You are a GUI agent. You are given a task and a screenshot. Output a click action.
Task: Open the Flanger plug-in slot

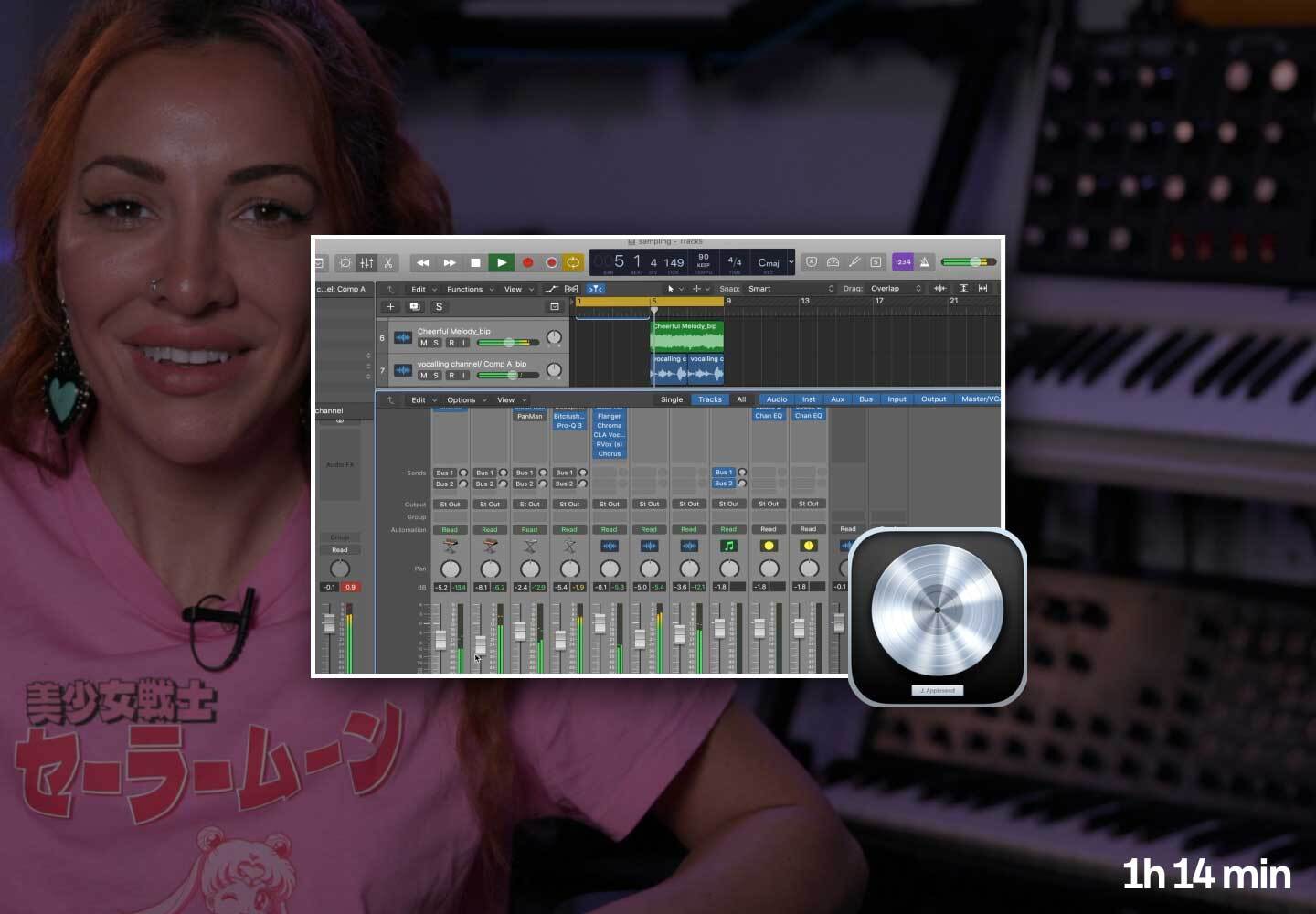(x=610, y=416)
